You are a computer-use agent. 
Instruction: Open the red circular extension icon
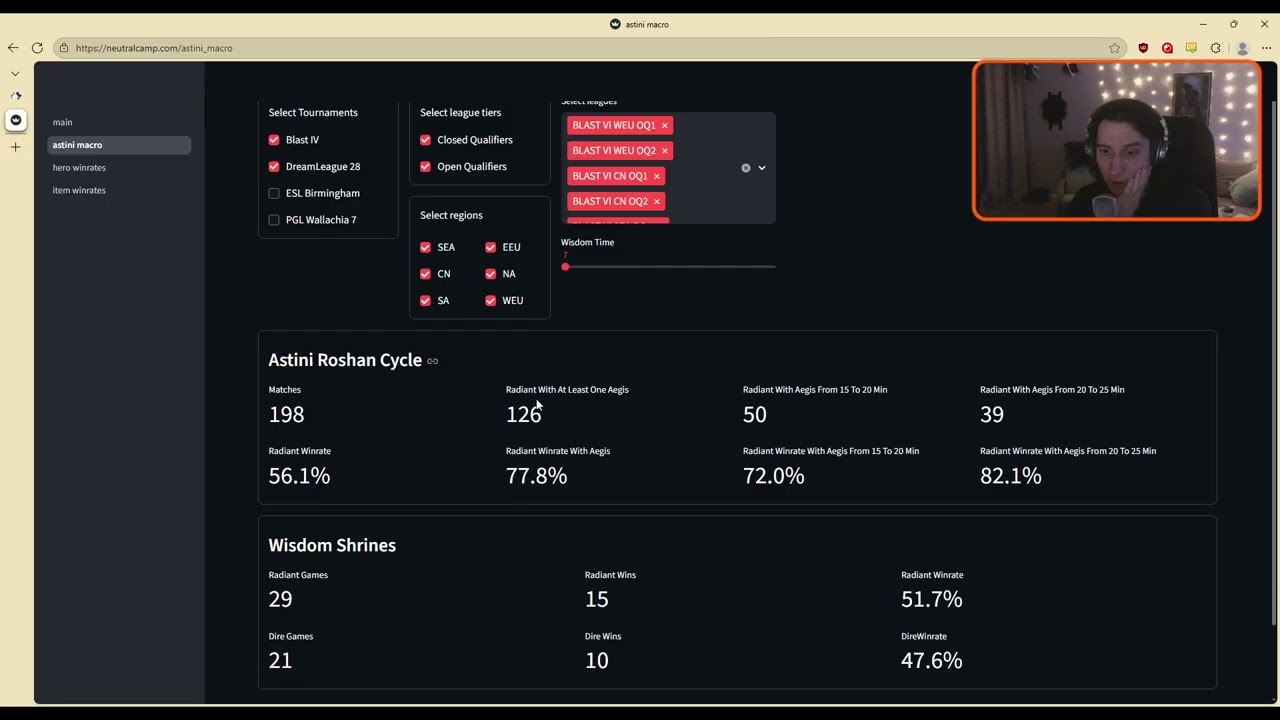tap(1167, 48)
